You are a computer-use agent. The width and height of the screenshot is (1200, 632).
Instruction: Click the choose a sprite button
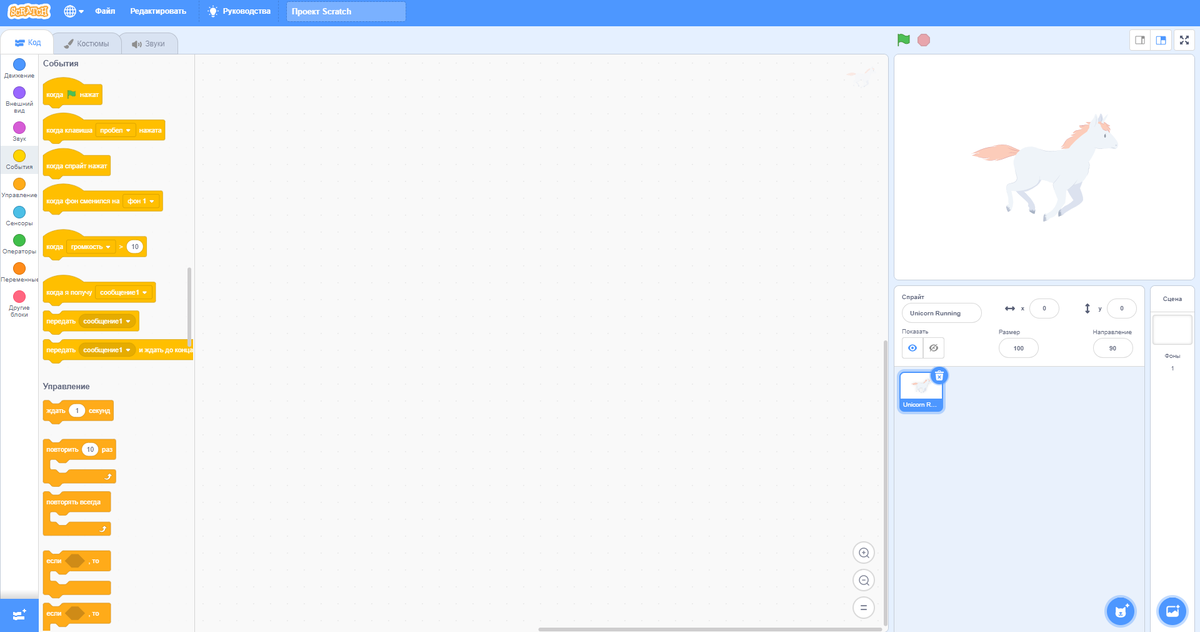click(1120, 610)
